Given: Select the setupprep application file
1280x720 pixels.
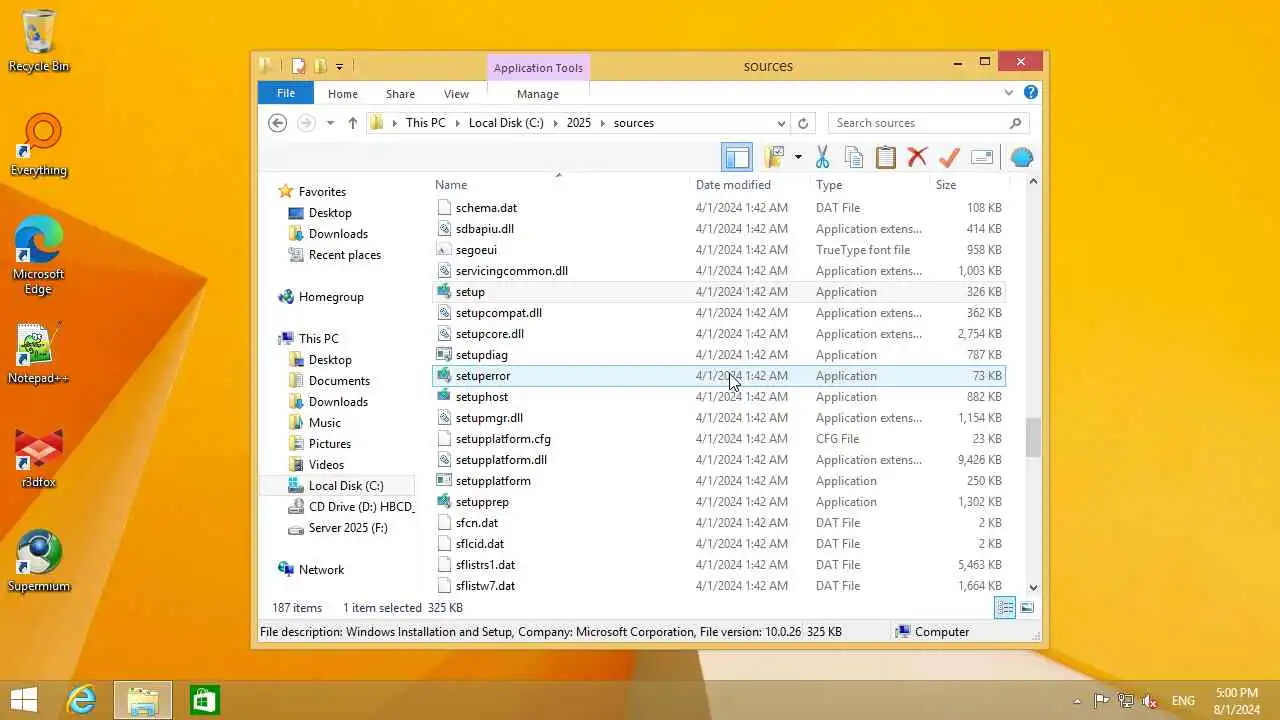Looking at the screenshot, I should pyautogui.click(x=718, y=502).
